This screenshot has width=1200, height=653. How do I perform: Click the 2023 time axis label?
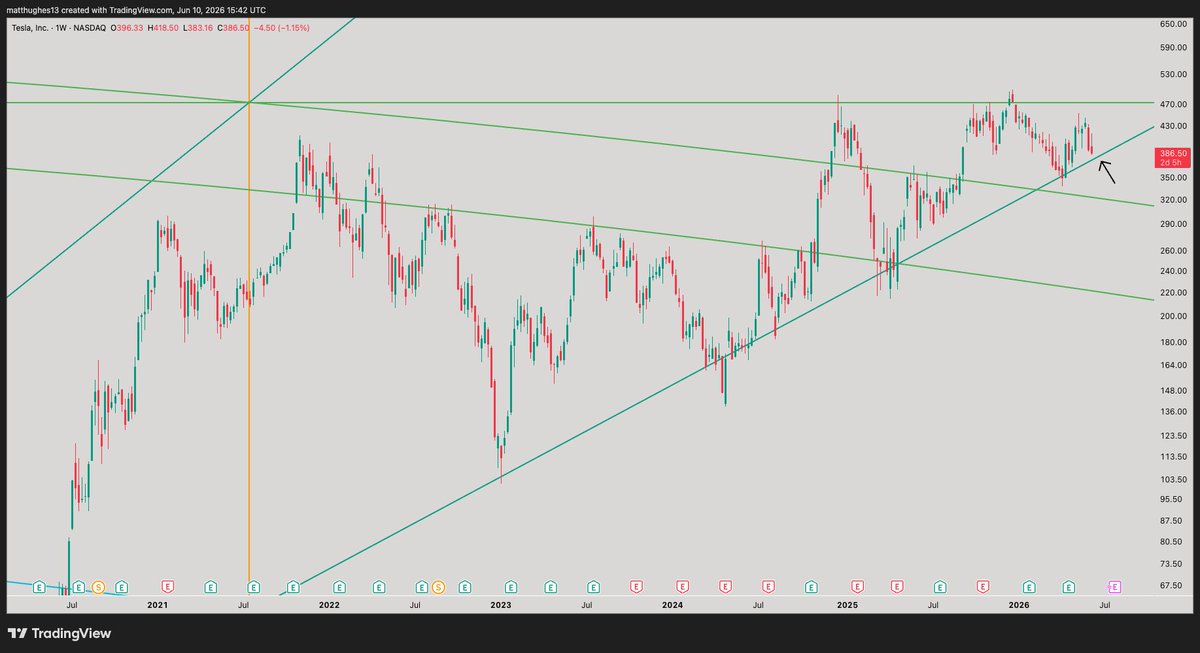(x=501, y=605)
